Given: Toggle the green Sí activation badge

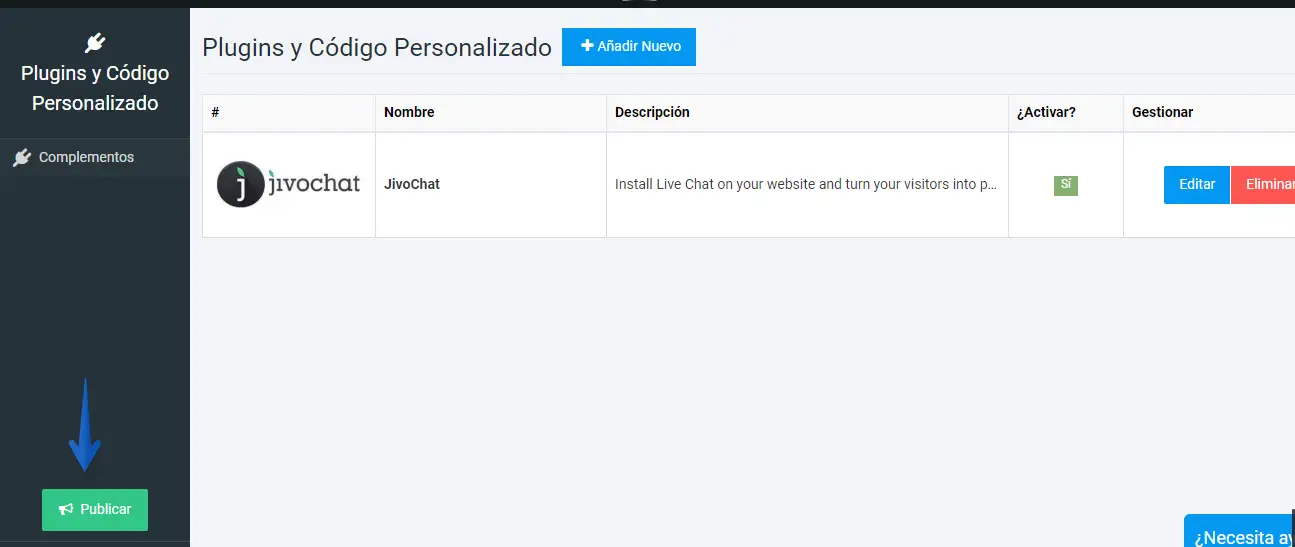Looking at the screenshot, I should coord(1065,185).
